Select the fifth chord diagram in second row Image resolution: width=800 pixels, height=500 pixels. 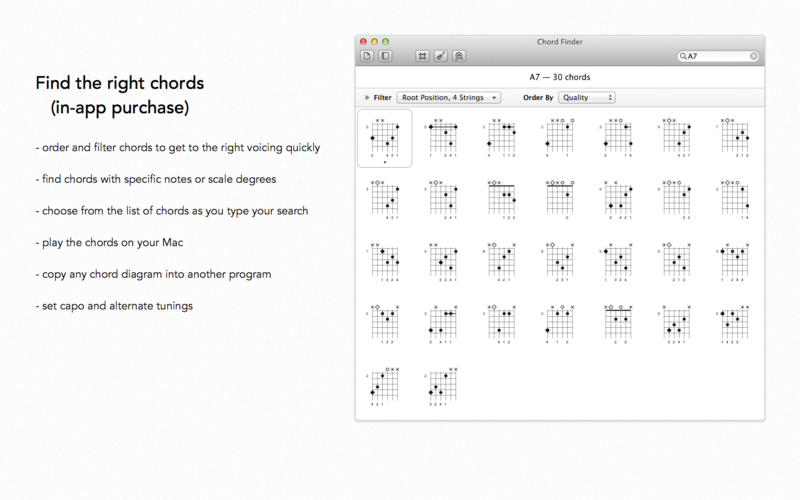click(x=618, y=200)
